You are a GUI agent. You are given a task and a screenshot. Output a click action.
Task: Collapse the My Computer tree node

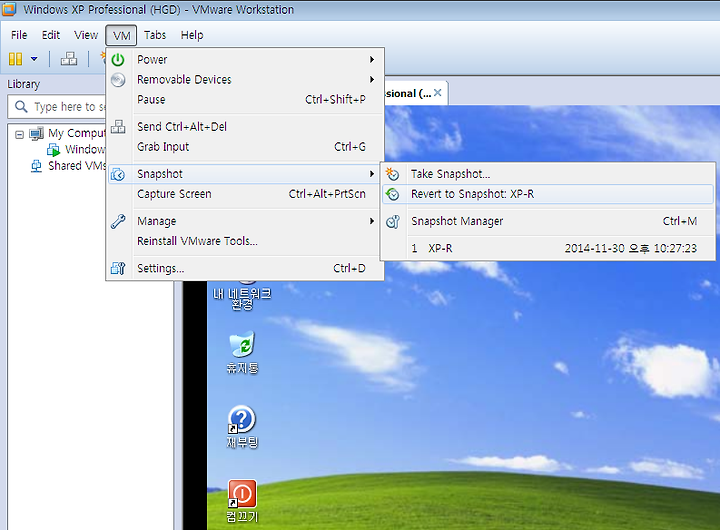coord(19,135)
